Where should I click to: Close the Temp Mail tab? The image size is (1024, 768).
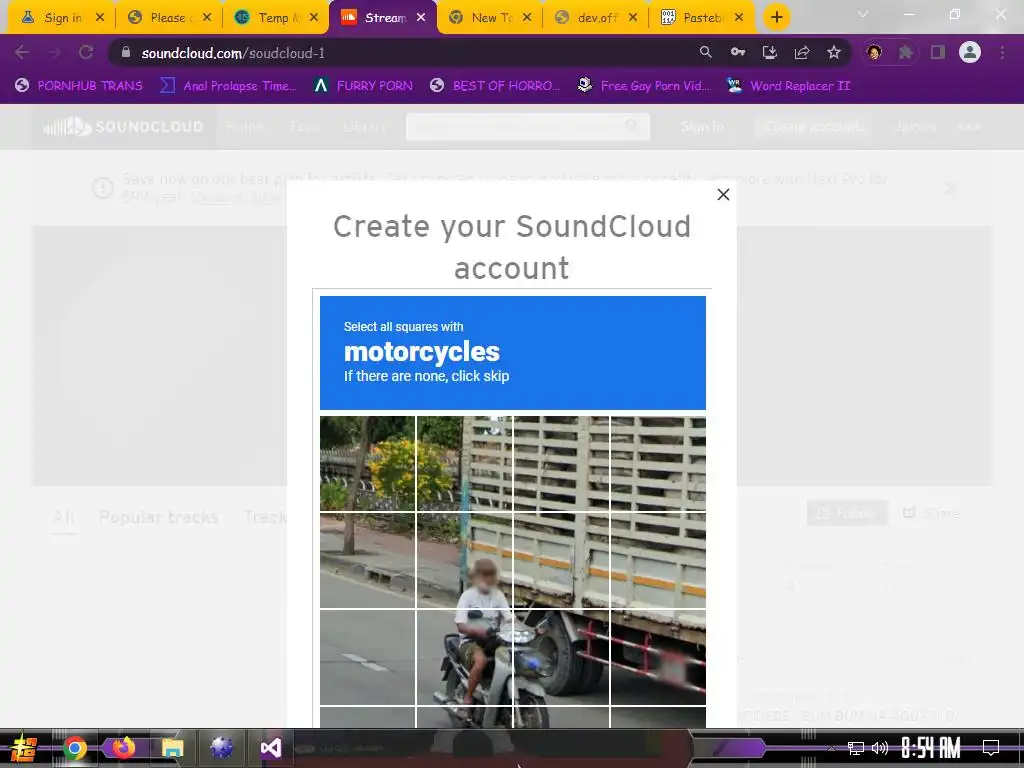click(314, 18)
